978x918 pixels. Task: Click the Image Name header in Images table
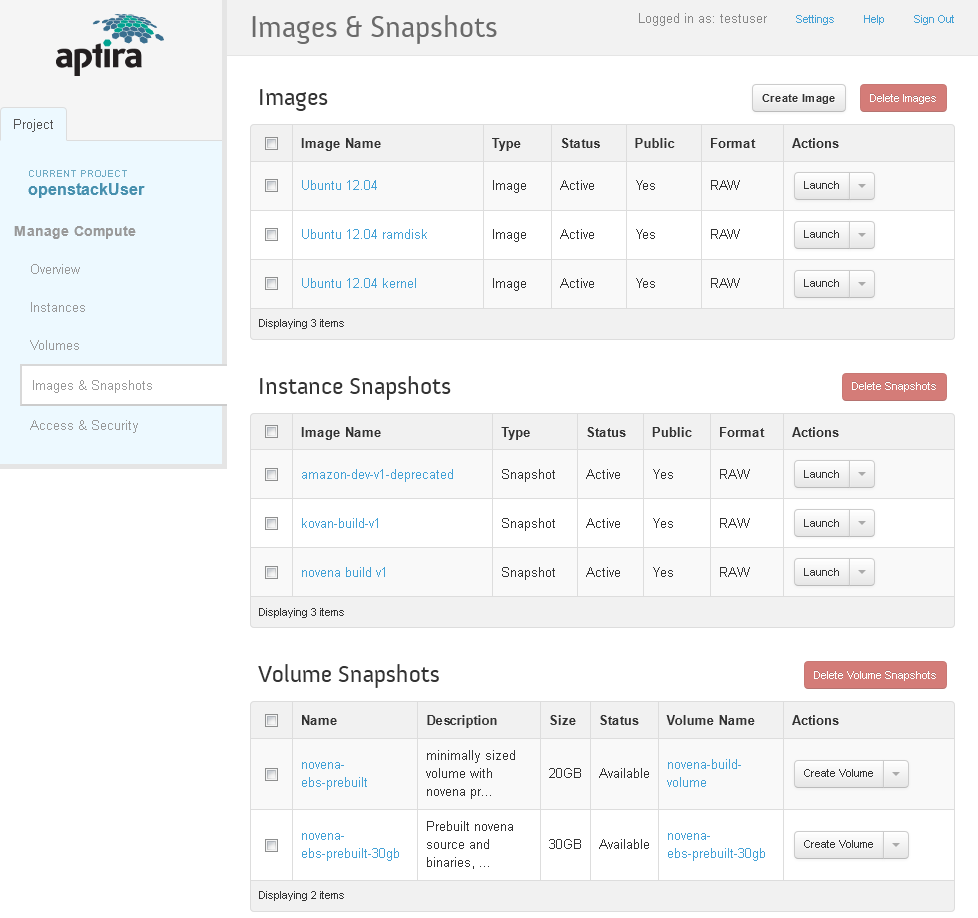(341, 143)
